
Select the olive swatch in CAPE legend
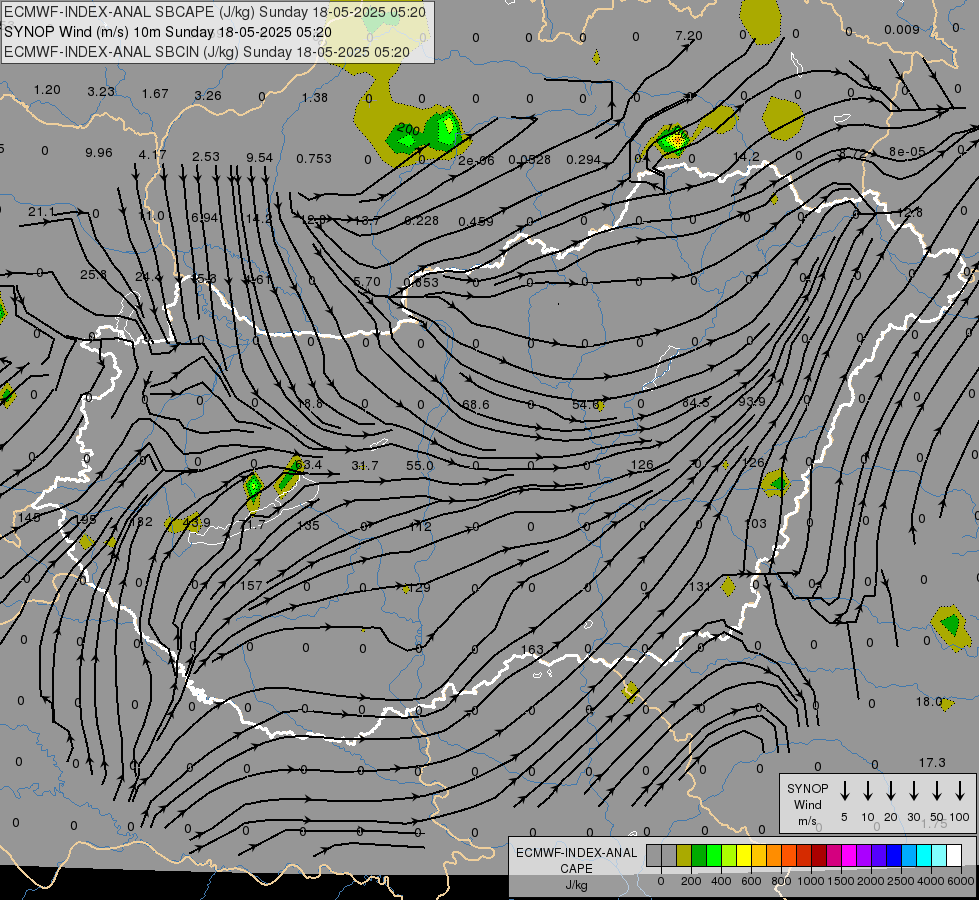(x=684, y=856)
